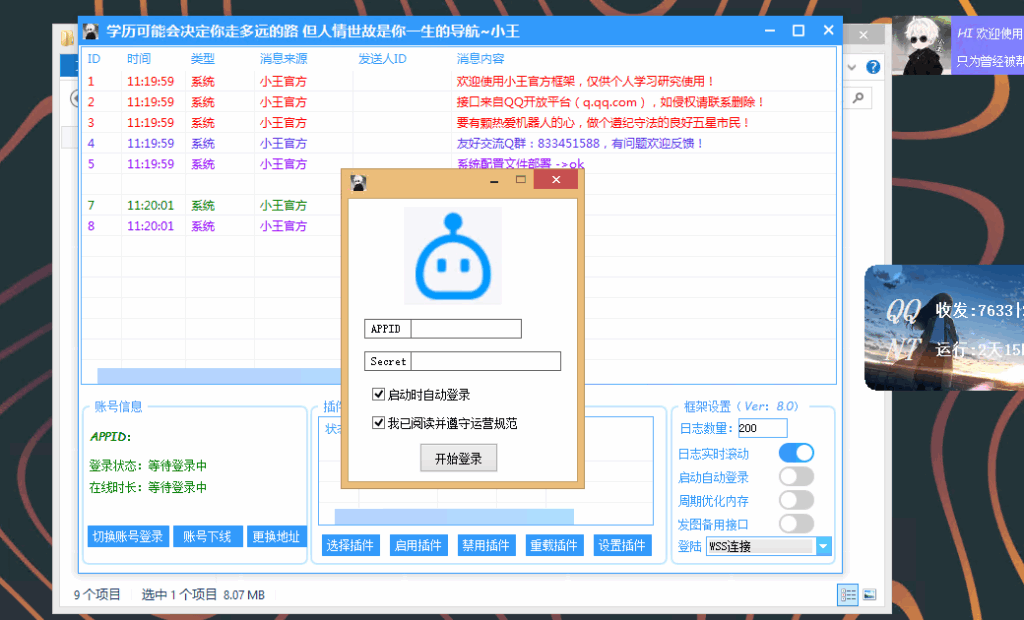1024x620 pixels.
Task: Click the 重载插件 button
Action: [x=554, y=545]
